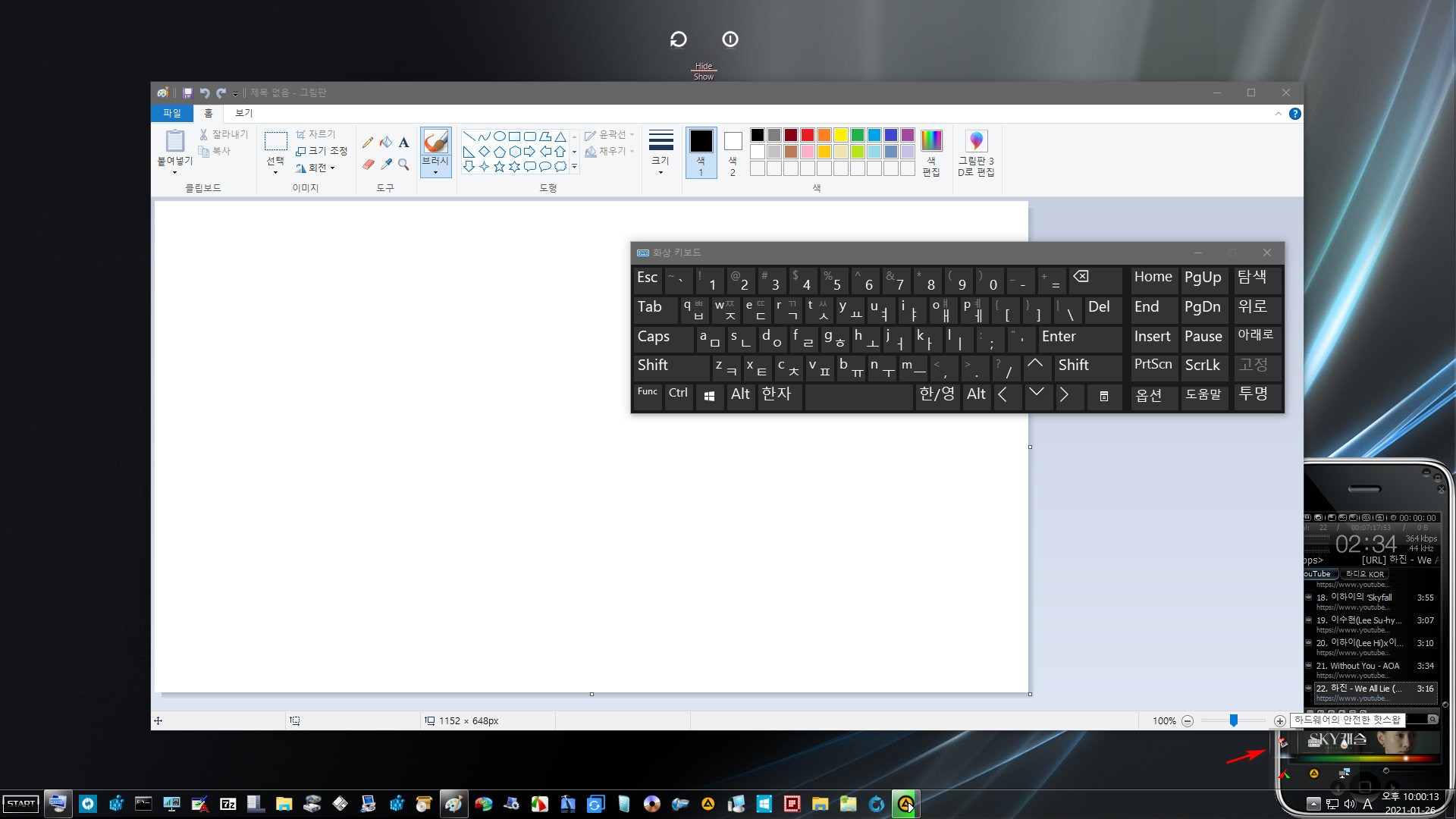Open the 회전 rotate dropdown
This screenshot has width=1456, height=819.
coord(315,168)
